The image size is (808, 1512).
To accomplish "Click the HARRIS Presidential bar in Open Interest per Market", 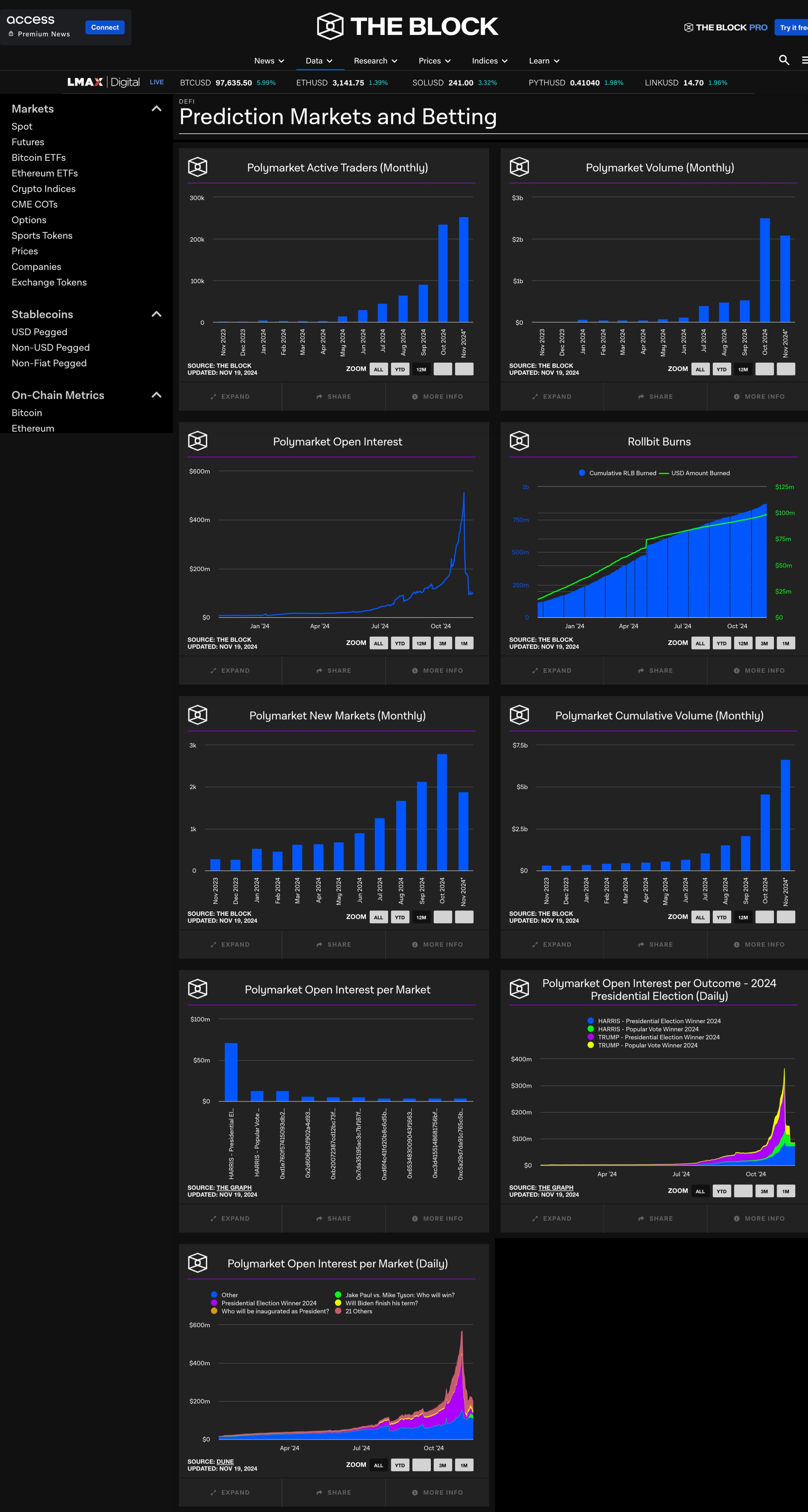I will [231, 1072].
